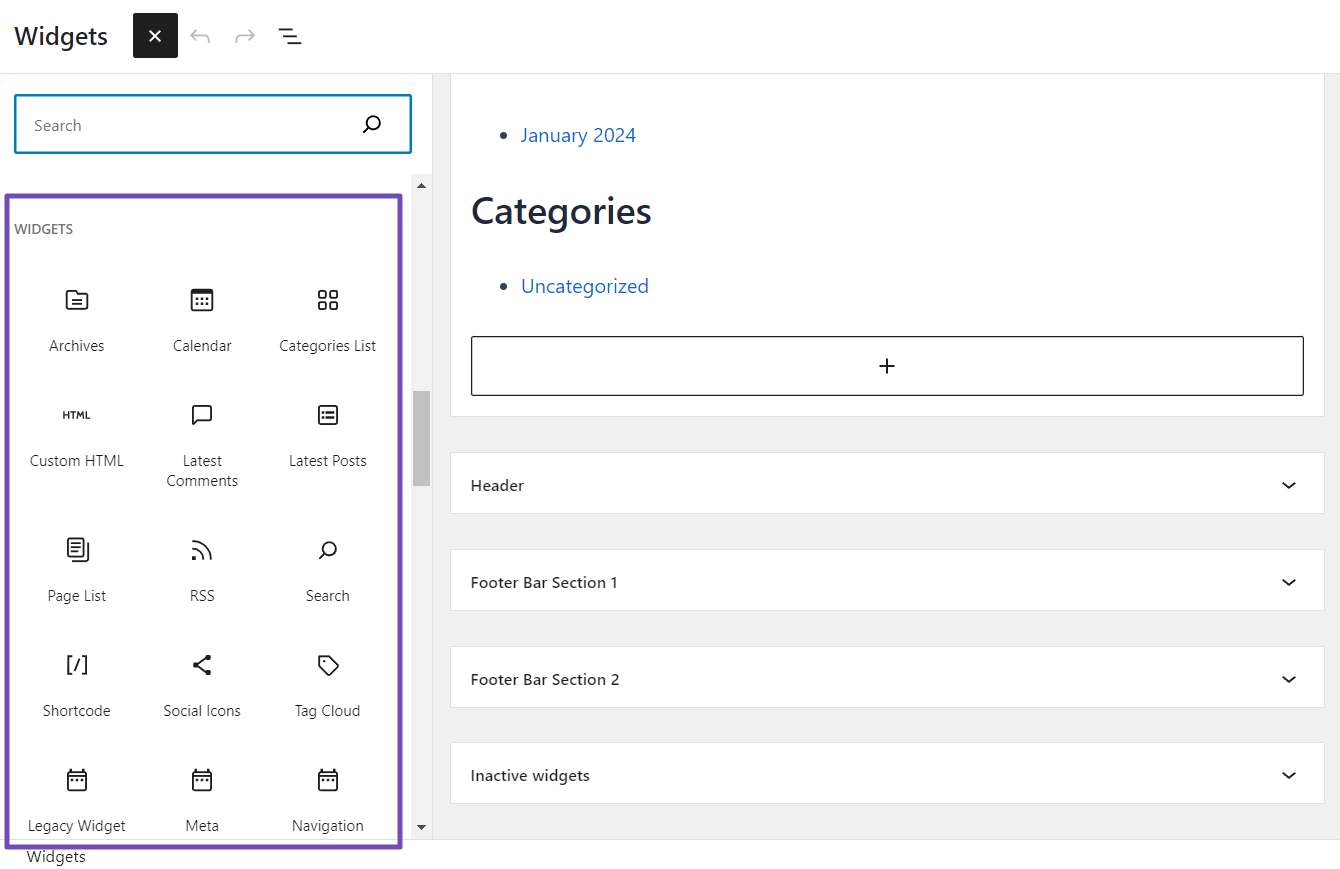This screenshot has width=1340, height=869.
Task: Undo the last change
Action: [200, 36]
